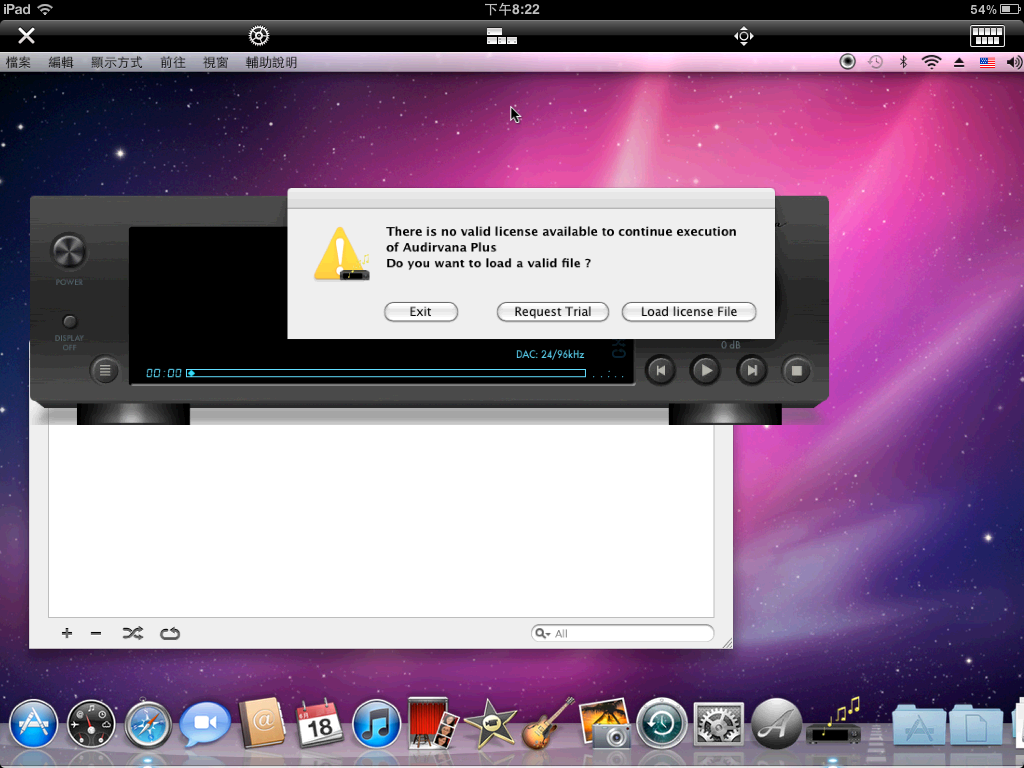The image size is (1024, 768).
Task: Open iChat from the Dock
Action: point(204,724)
